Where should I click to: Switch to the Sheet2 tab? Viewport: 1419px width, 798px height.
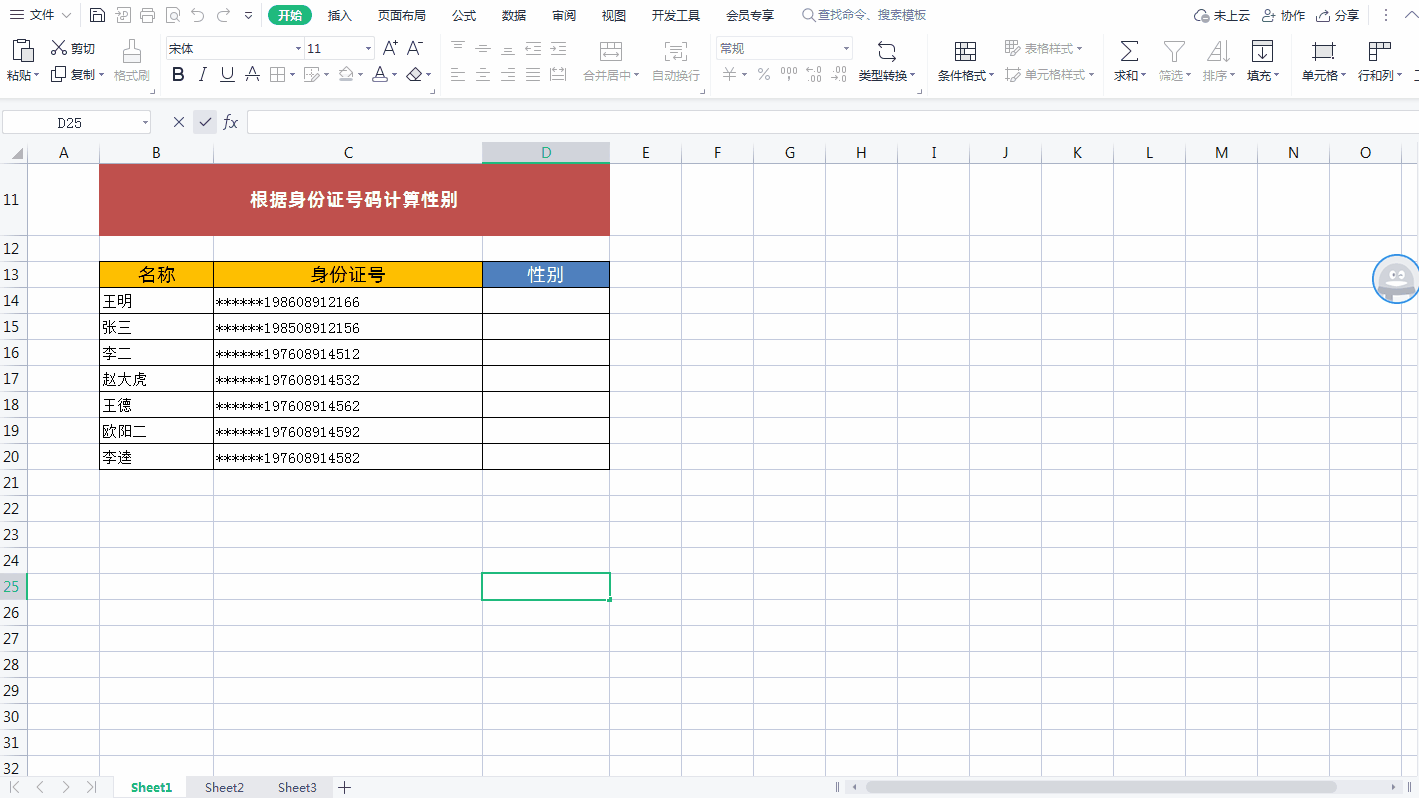coord(224,788)
